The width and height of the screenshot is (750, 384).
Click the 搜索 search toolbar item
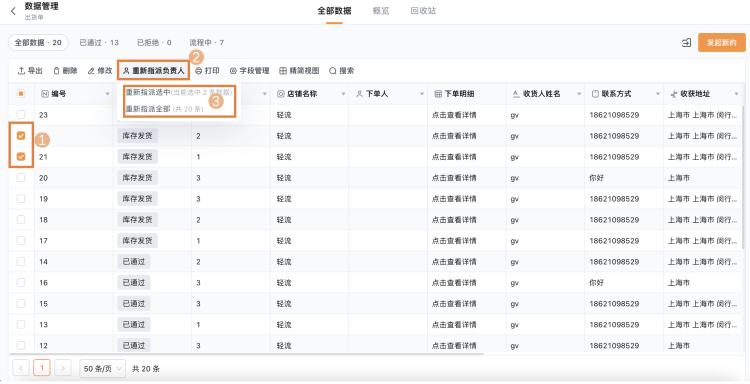342,71
